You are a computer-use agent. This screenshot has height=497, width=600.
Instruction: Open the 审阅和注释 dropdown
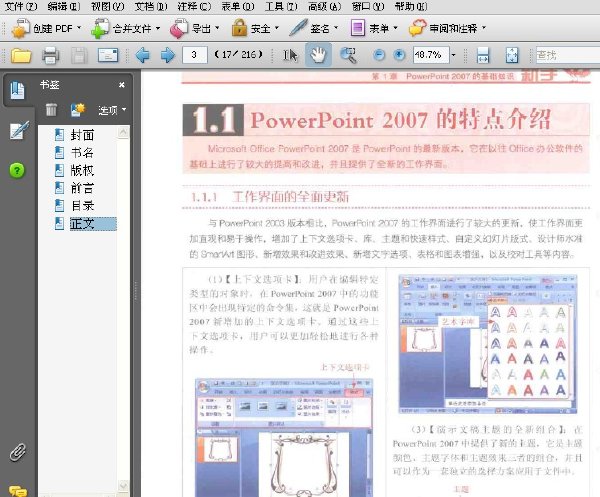click(x=447, y=28)
